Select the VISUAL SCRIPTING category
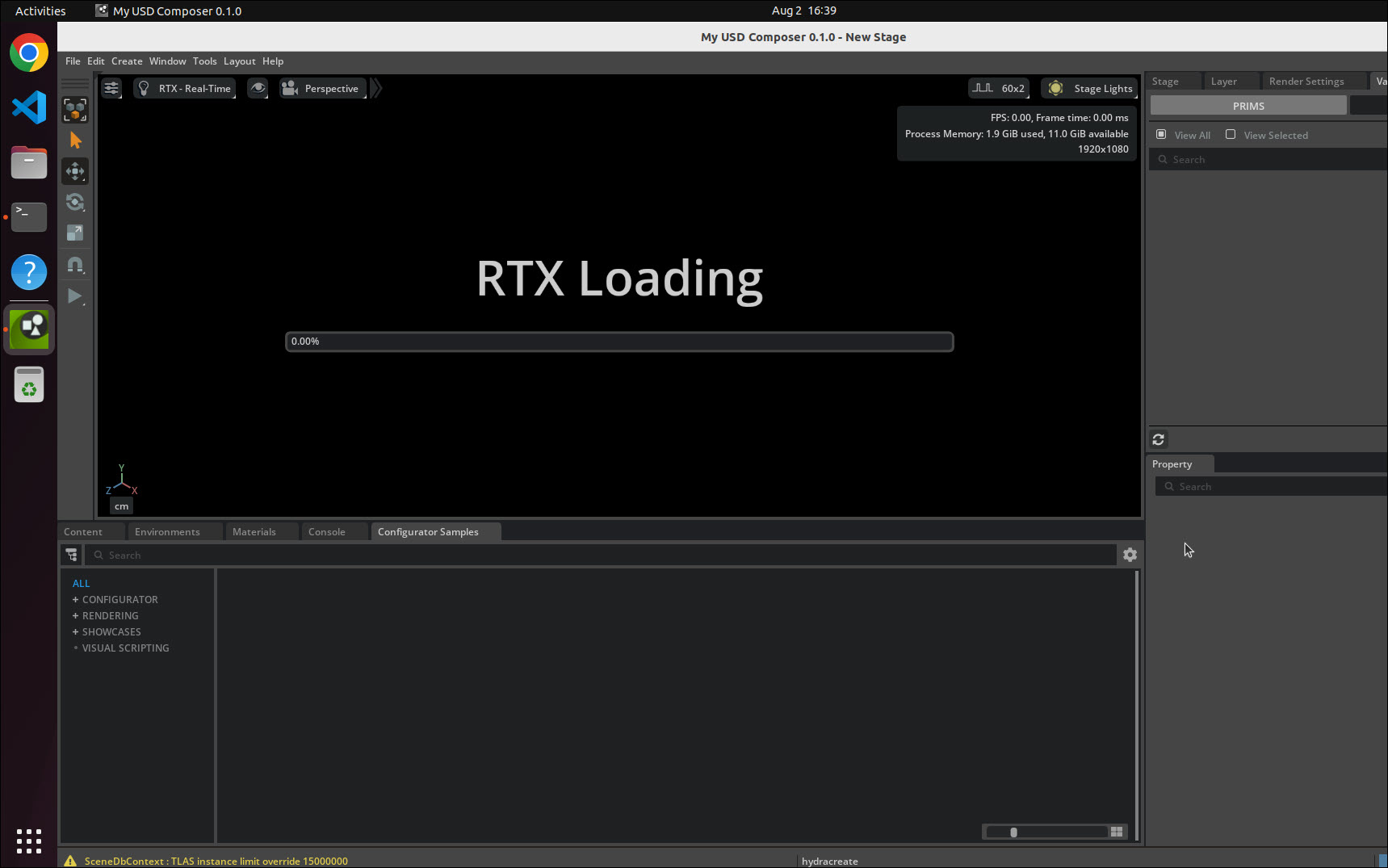 125,648
